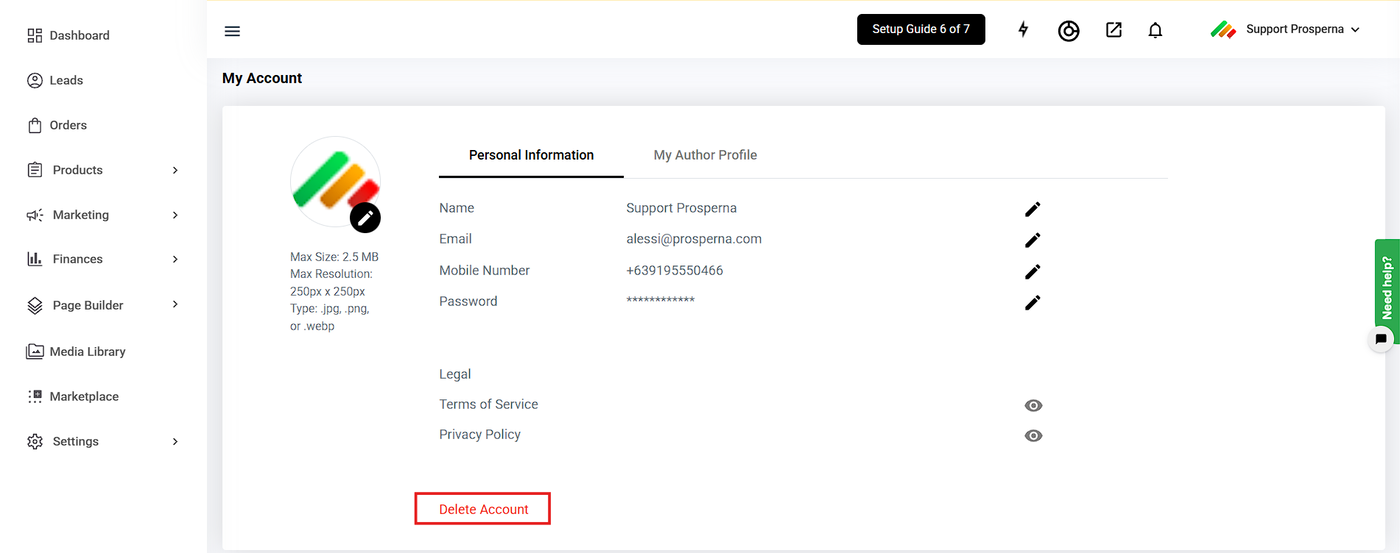Open the notifications bell
This screenshot has height=553, width=1400.
point(1155,30)
